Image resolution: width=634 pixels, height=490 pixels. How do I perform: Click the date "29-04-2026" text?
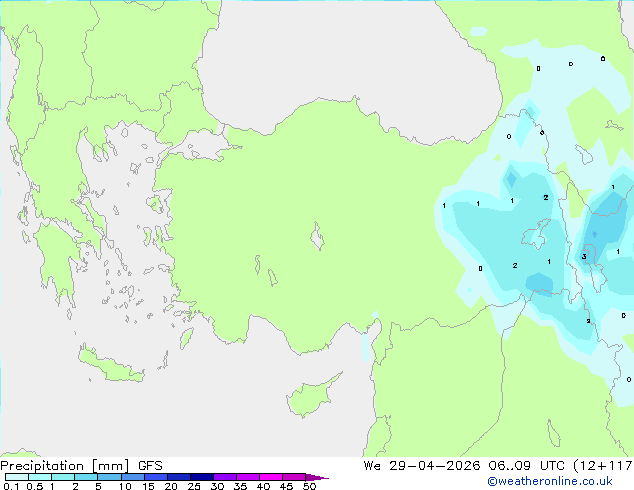435,466
